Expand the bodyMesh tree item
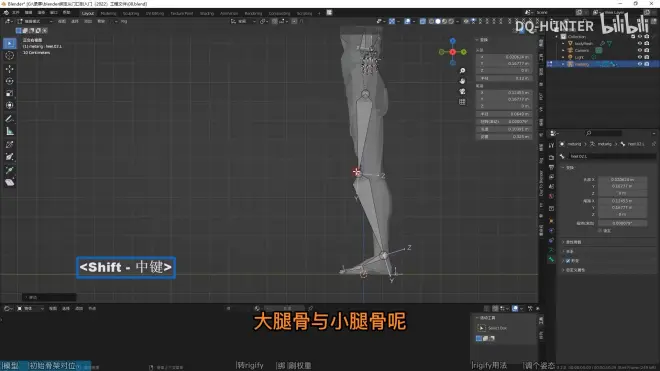This screenshot has height=371, width=660. click(563, 43)
